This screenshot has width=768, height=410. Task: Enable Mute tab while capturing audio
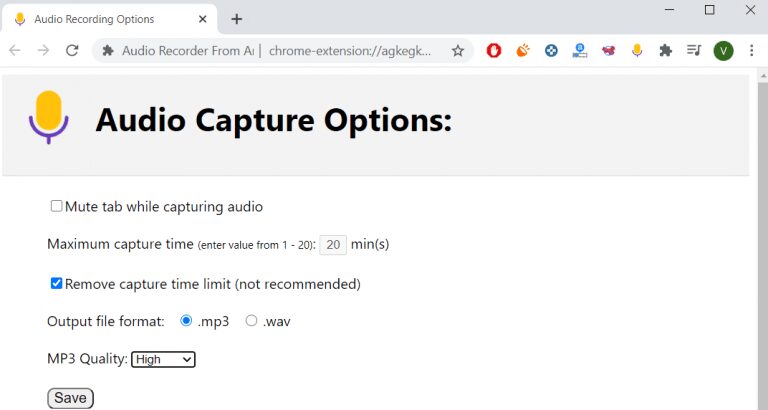pos(56,206)
